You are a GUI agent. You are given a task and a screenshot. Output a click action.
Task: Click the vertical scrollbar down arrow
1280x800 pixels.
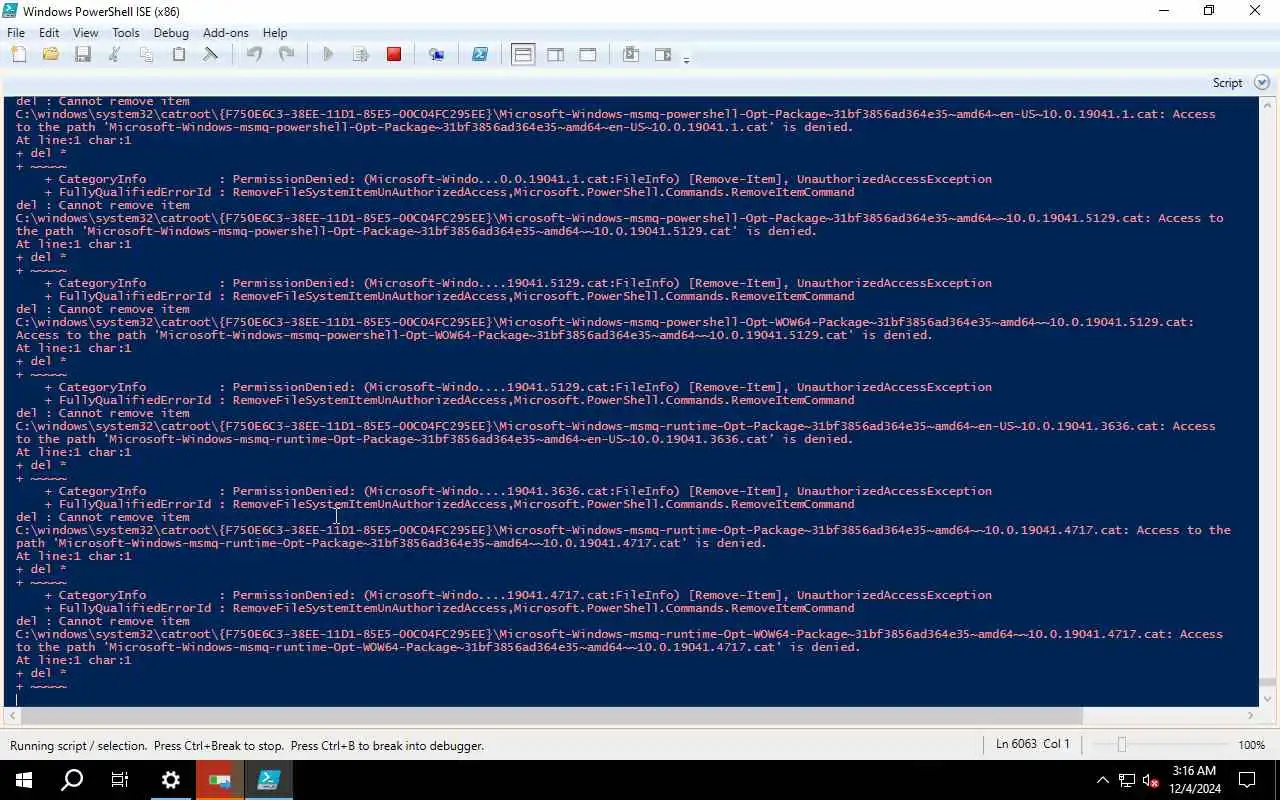point(1268,698)
